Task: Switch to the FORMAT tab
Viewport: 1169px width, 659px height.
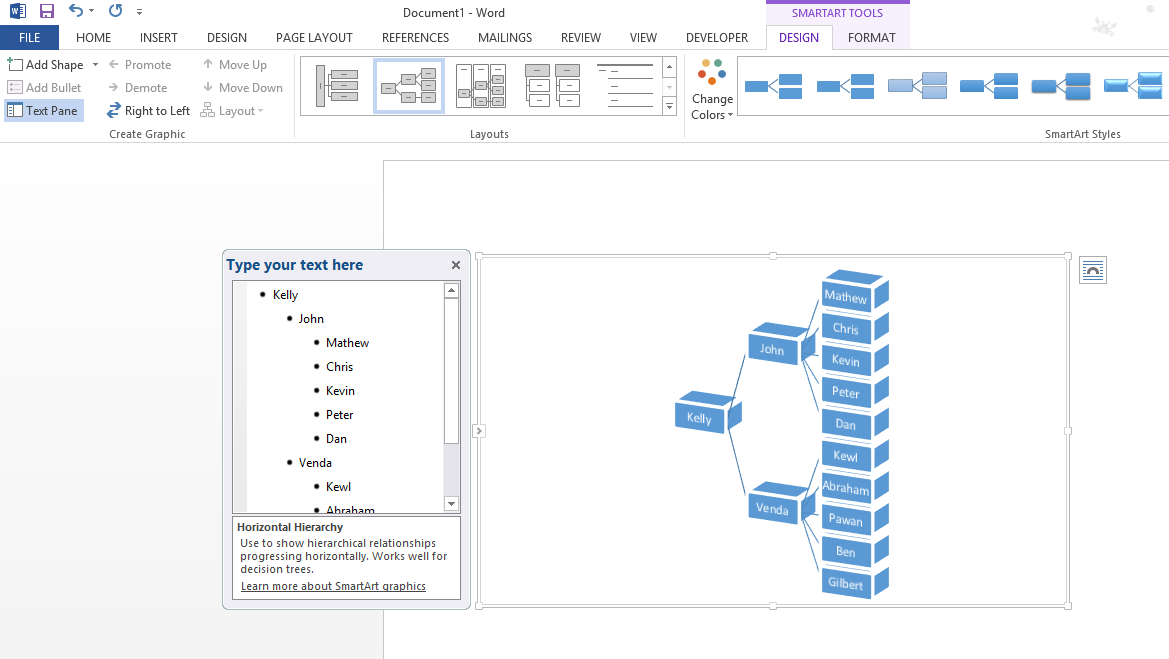Action: (x=871, y=38)
